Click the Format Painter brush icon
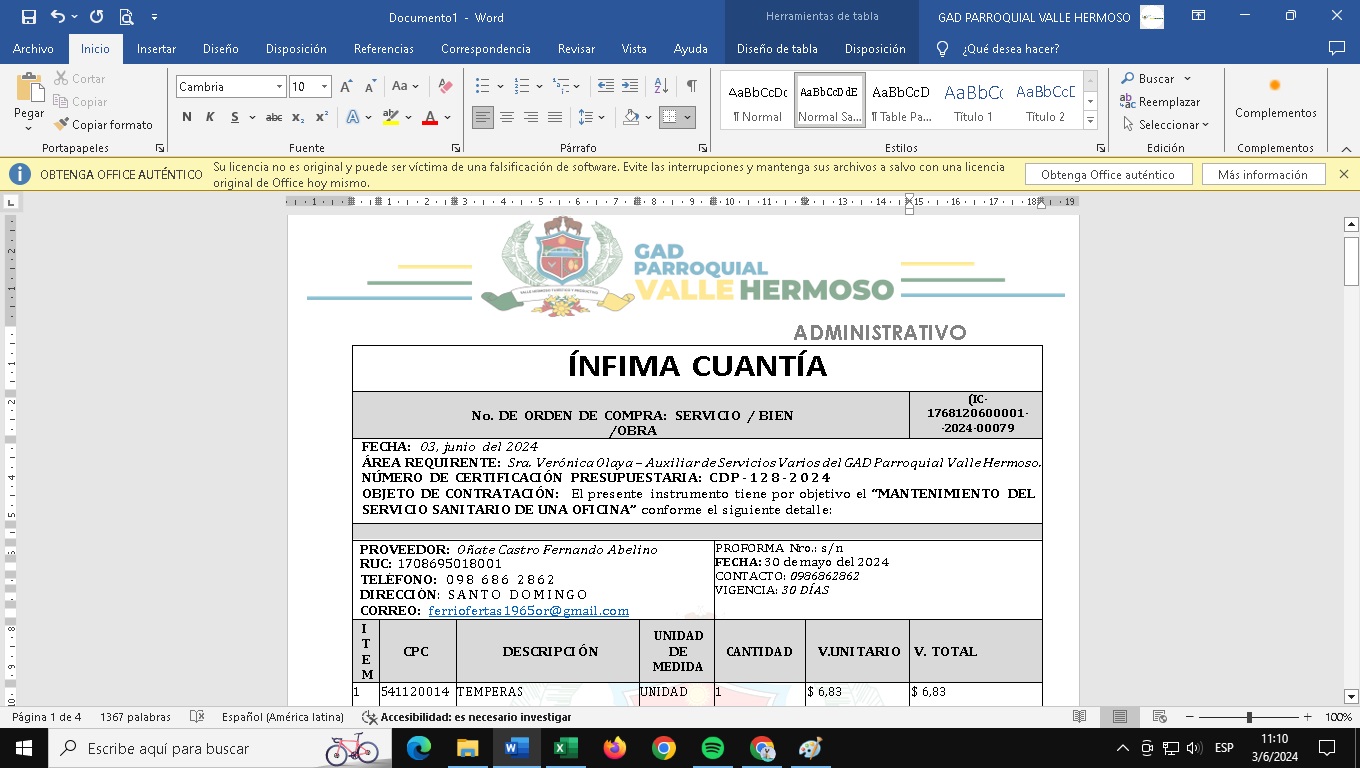This screenshot has width=1360, height=768. click(62, 125)
